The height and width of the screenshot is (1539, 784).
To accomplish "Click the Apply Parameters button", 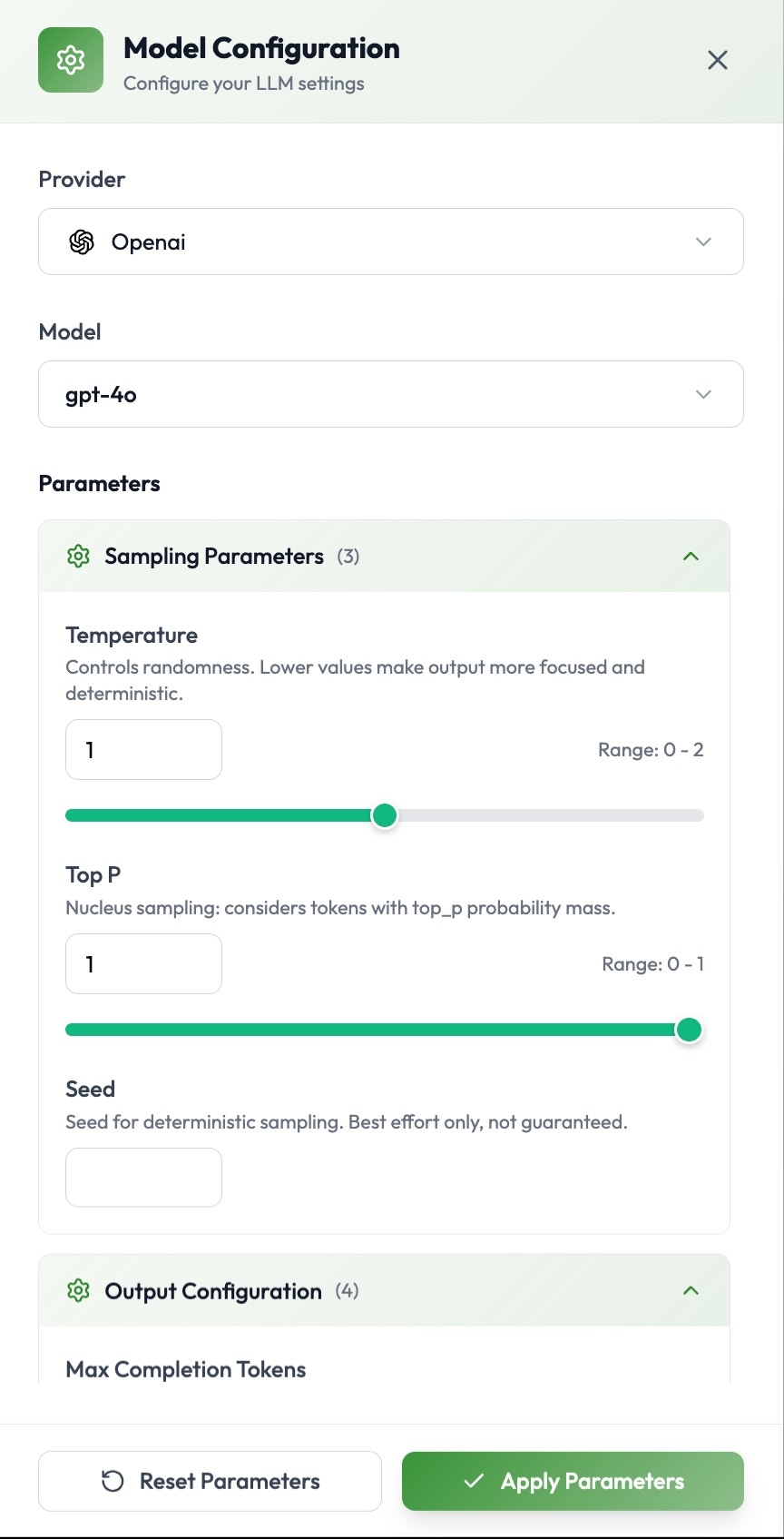I will pyautogui.click(x=573, y=1481).
